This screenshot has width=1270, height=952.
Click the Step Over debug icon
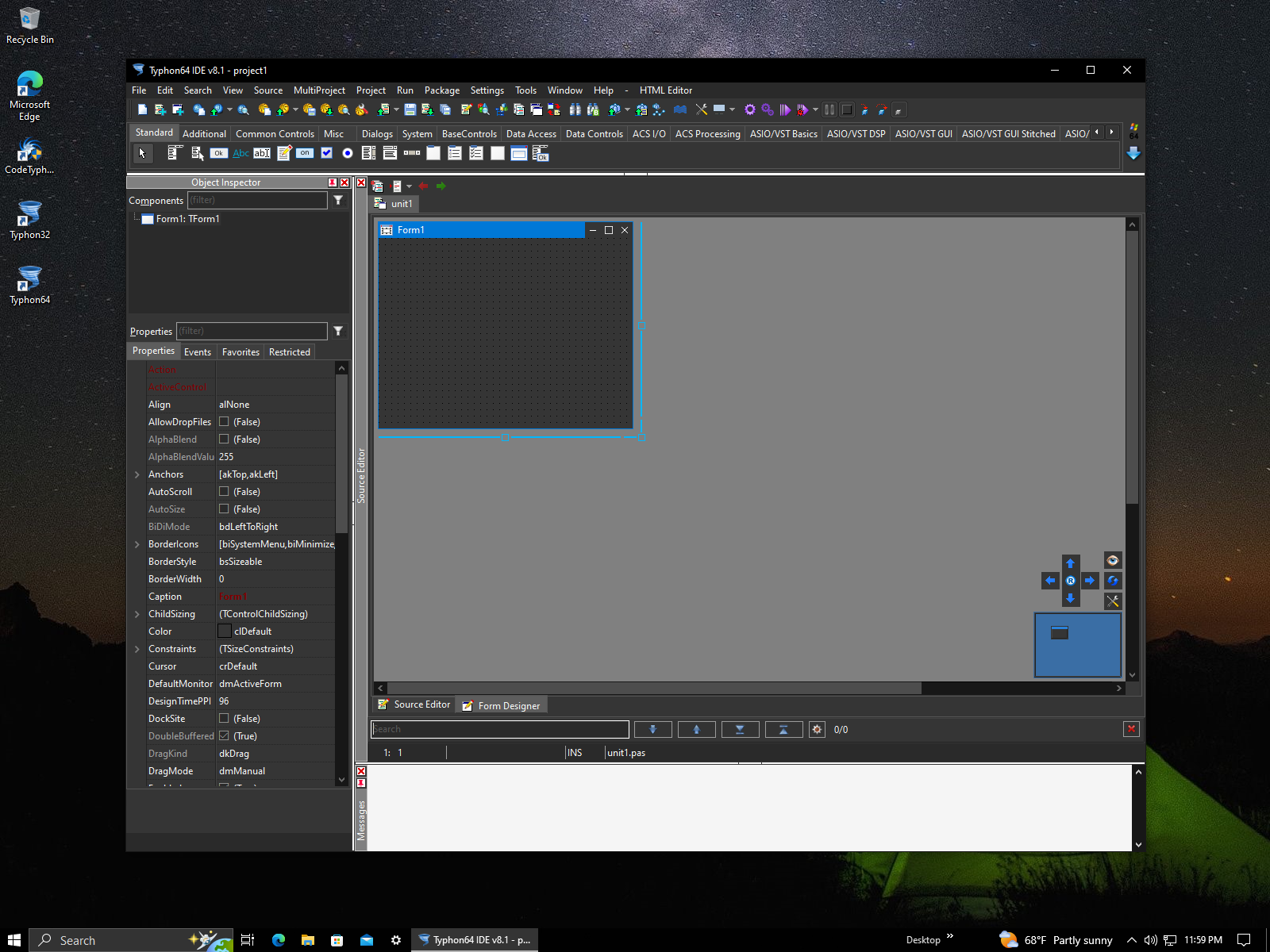(882, 110)
